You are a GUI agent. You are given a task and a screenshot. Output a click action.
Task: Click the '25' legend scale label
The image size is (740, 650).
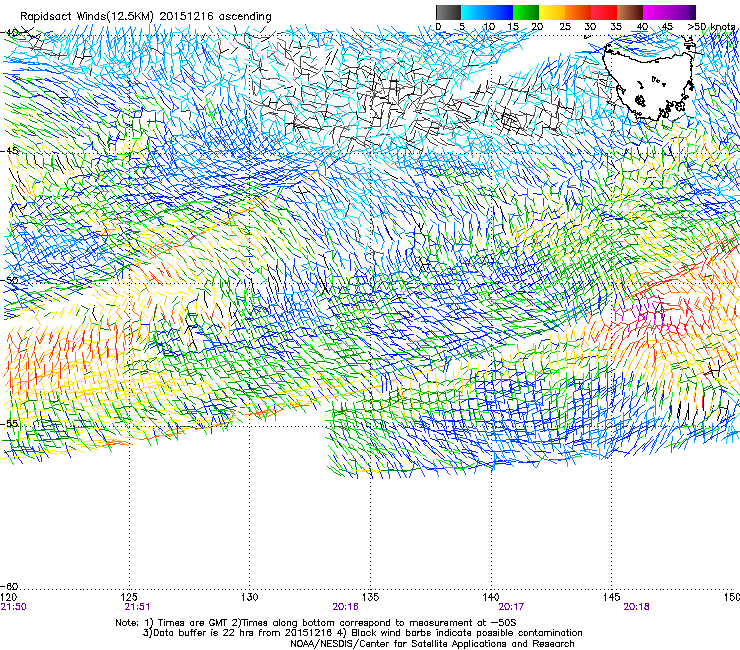pos(565,27)
